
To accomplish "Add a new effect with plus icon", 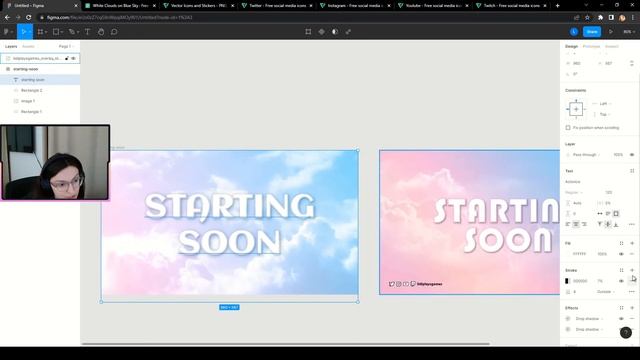I will point(632,308).
